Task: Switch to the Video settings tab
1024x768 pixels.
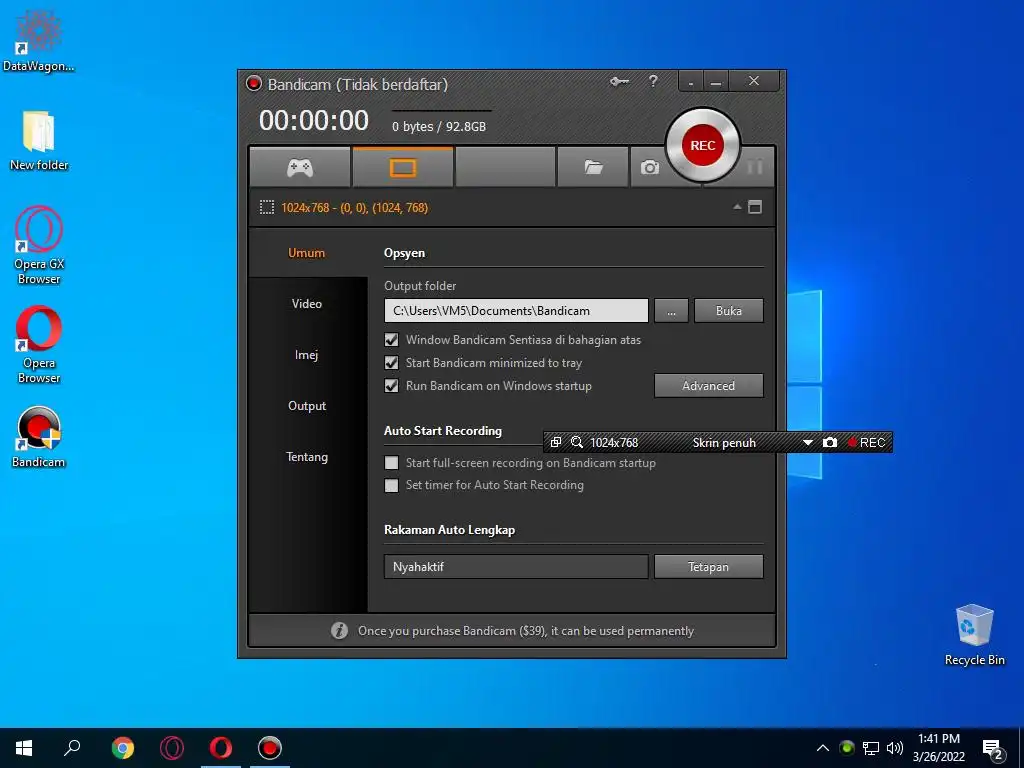Action: (x=306, y=304)
